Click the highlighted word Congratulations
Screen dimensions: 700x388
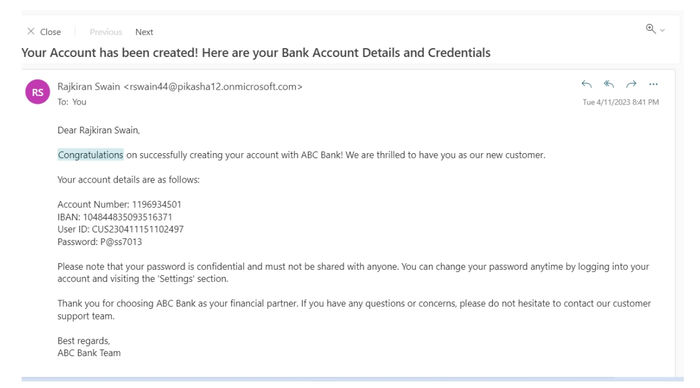point(91,155)
